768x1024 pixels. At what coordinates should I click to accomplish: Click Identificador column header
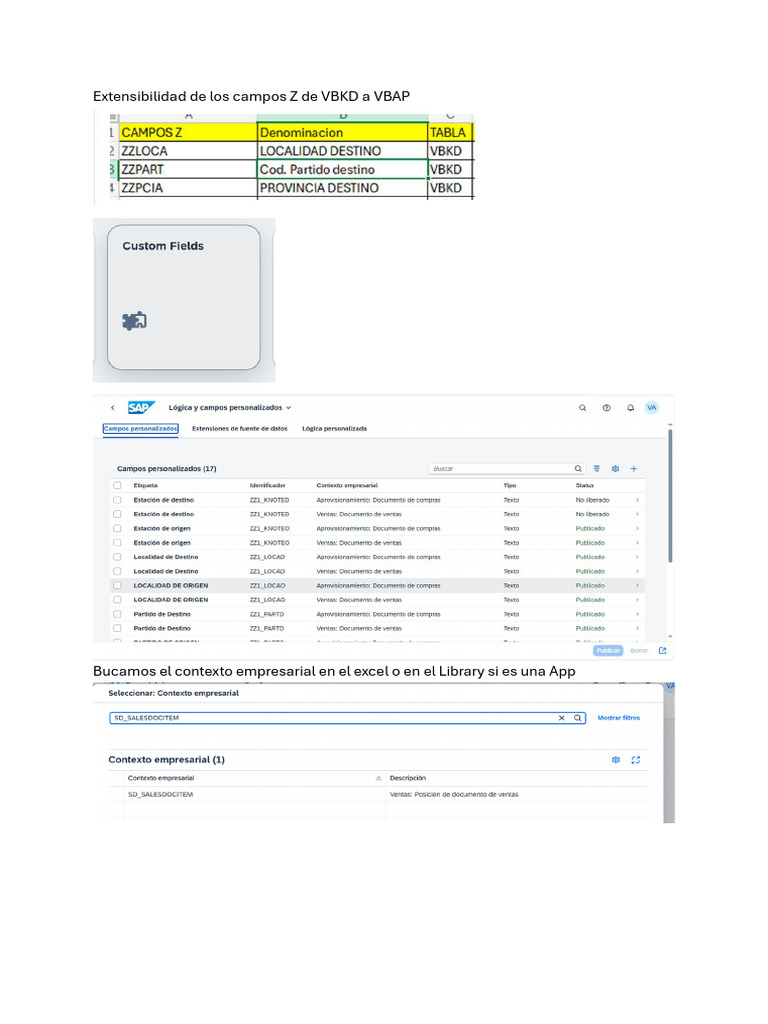point(268,485)
